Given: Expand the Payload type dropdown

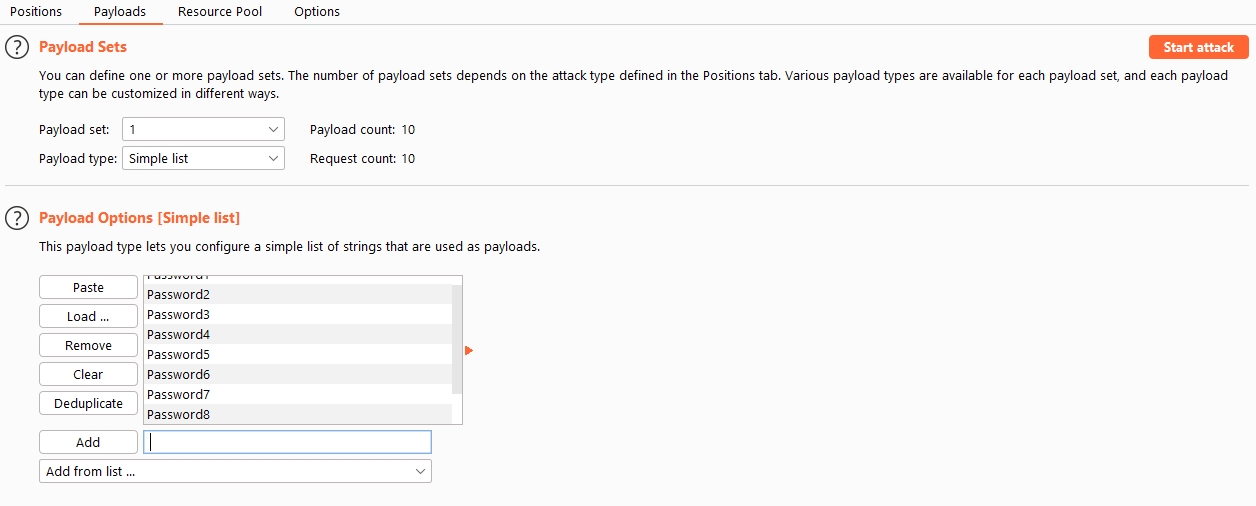Looking at the screenshot, I should click(203, 158).
